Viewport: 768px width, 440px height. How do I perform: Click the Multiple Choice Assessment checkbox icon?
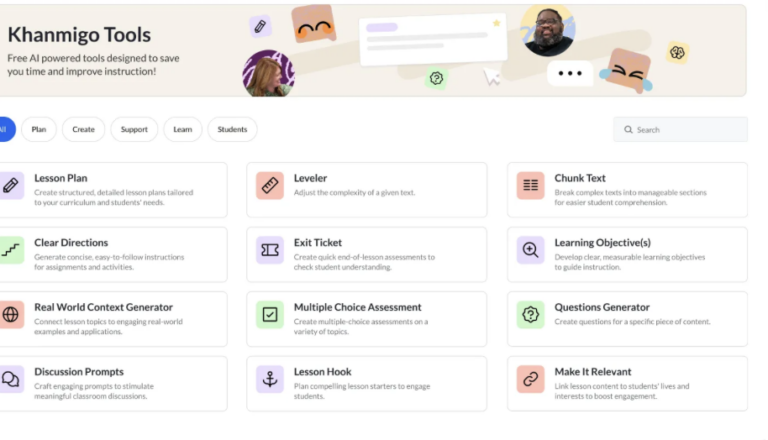(x=270, y=315)
